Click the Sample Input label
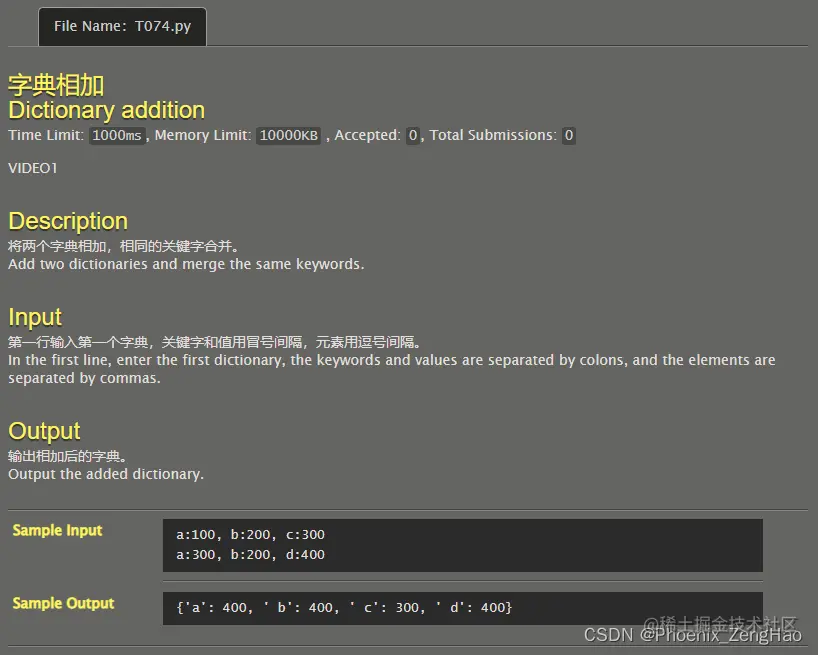 coord(57,530)
